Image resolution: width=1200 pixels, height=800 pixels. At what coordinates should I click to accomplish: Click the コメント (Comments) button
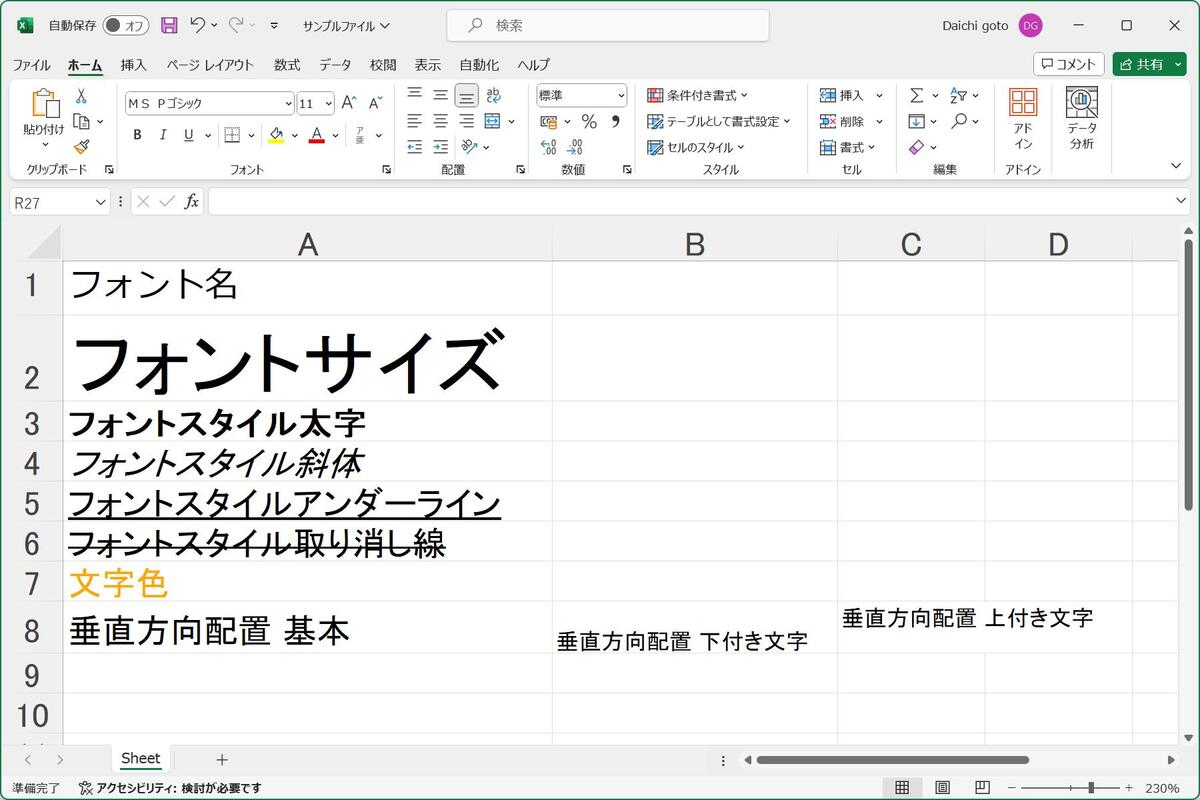coord(1069,64)
